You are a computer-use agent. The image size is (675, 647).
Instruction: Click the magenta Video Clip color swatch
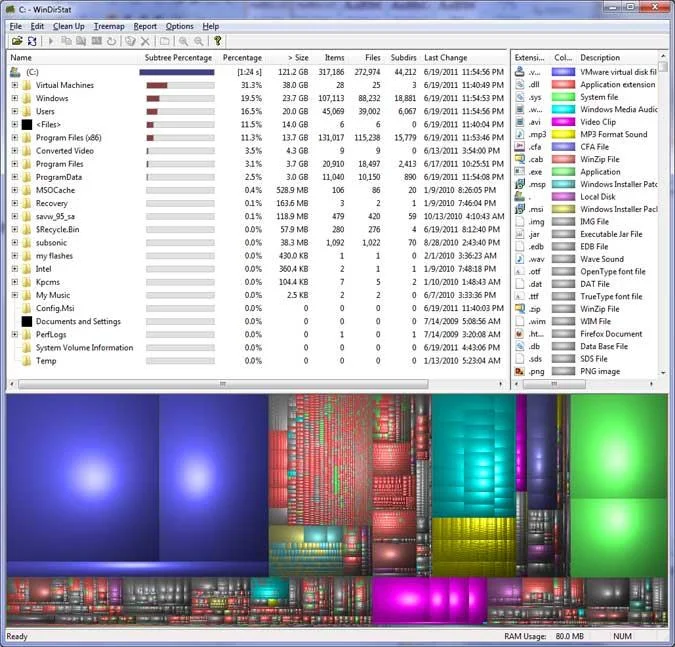point(563,122)
